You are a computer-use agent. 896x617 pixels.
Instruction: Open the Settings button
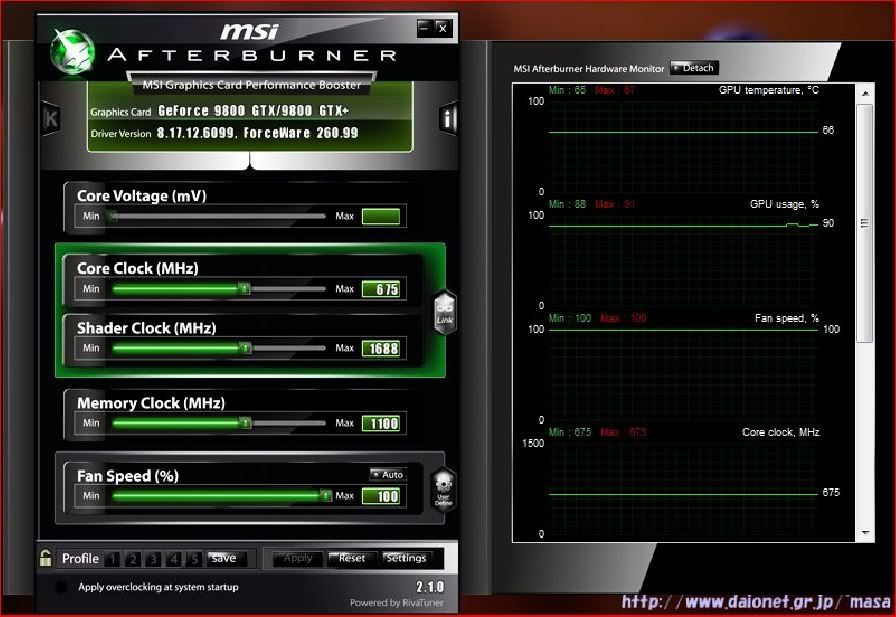(406, 559)
